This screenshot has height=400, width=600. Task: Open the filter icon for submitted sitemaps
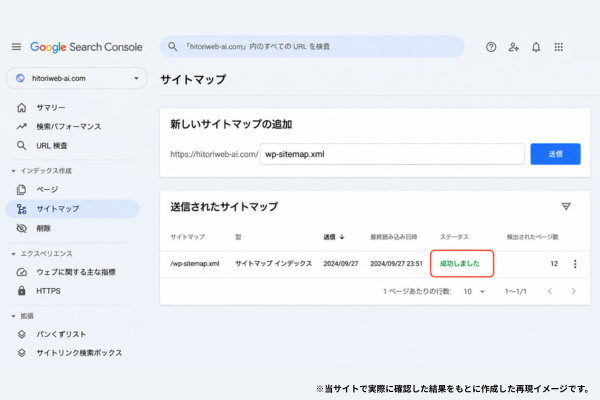(x=566, y=207)
